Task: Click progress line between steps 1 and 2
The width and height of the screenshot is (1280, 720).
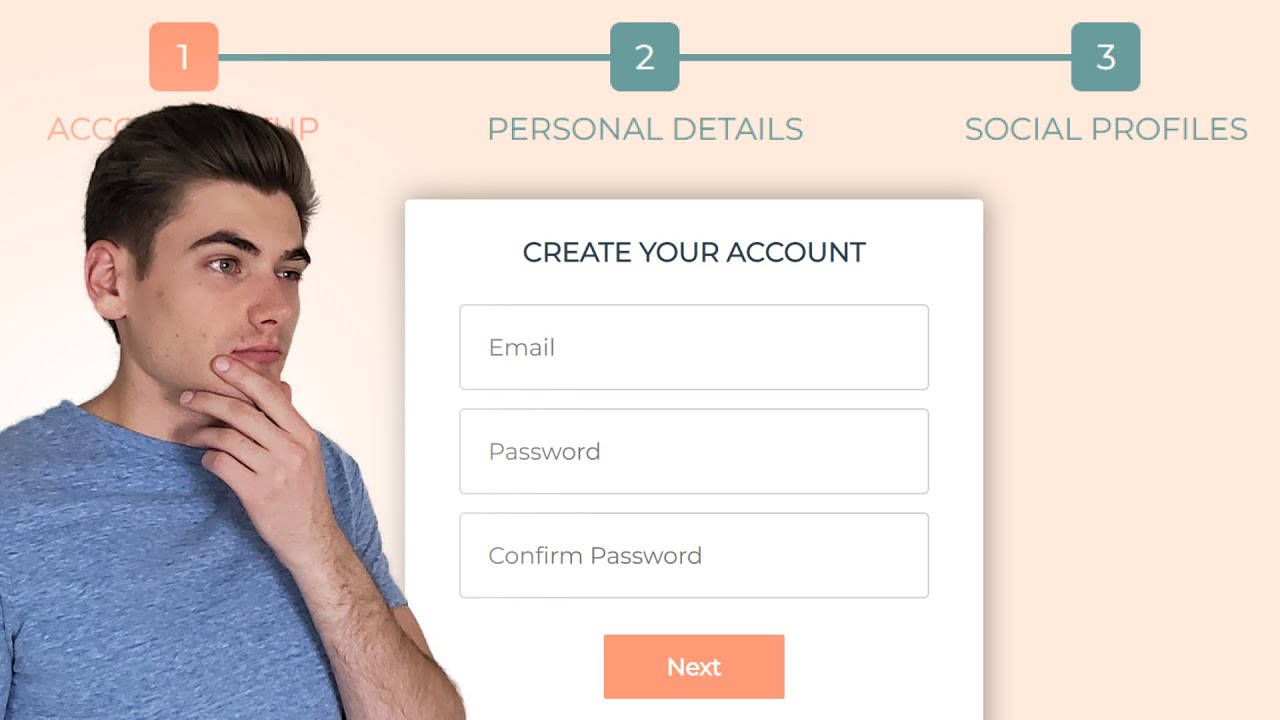Action: tap(414, 57)
